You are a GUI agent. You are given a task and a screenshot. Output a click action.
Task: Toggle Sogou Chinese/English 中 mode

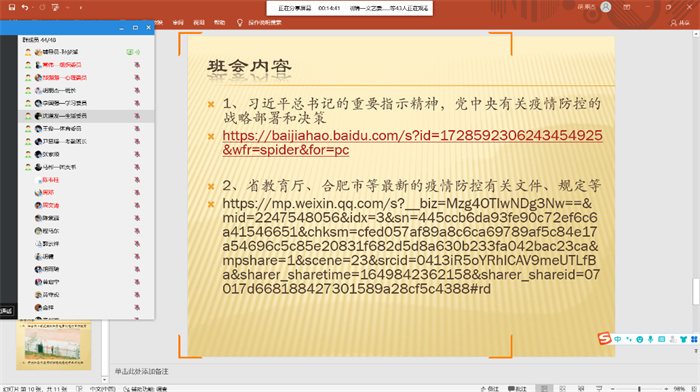click(x=617, y=339)
